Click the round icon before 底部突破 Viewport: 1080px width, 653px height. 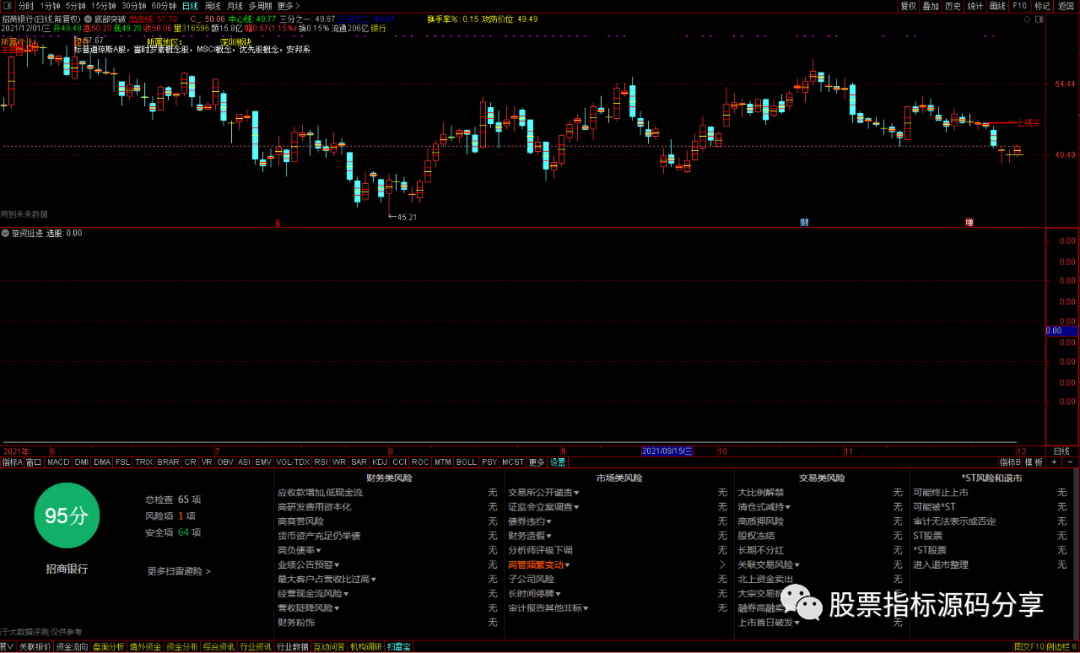click(x=88, y=19)
